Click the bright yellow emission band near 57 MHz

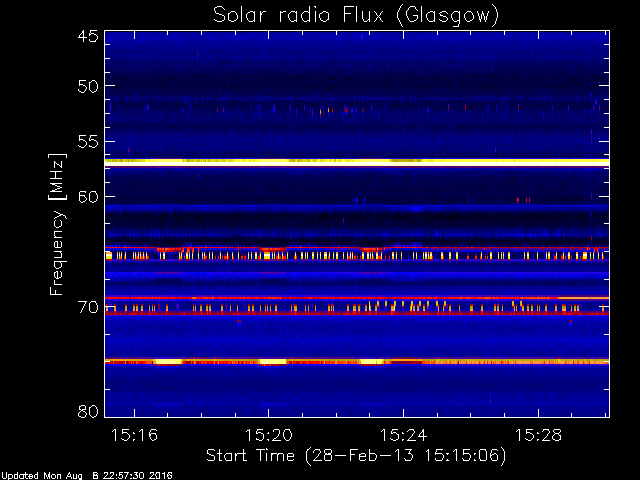point(357,162)
